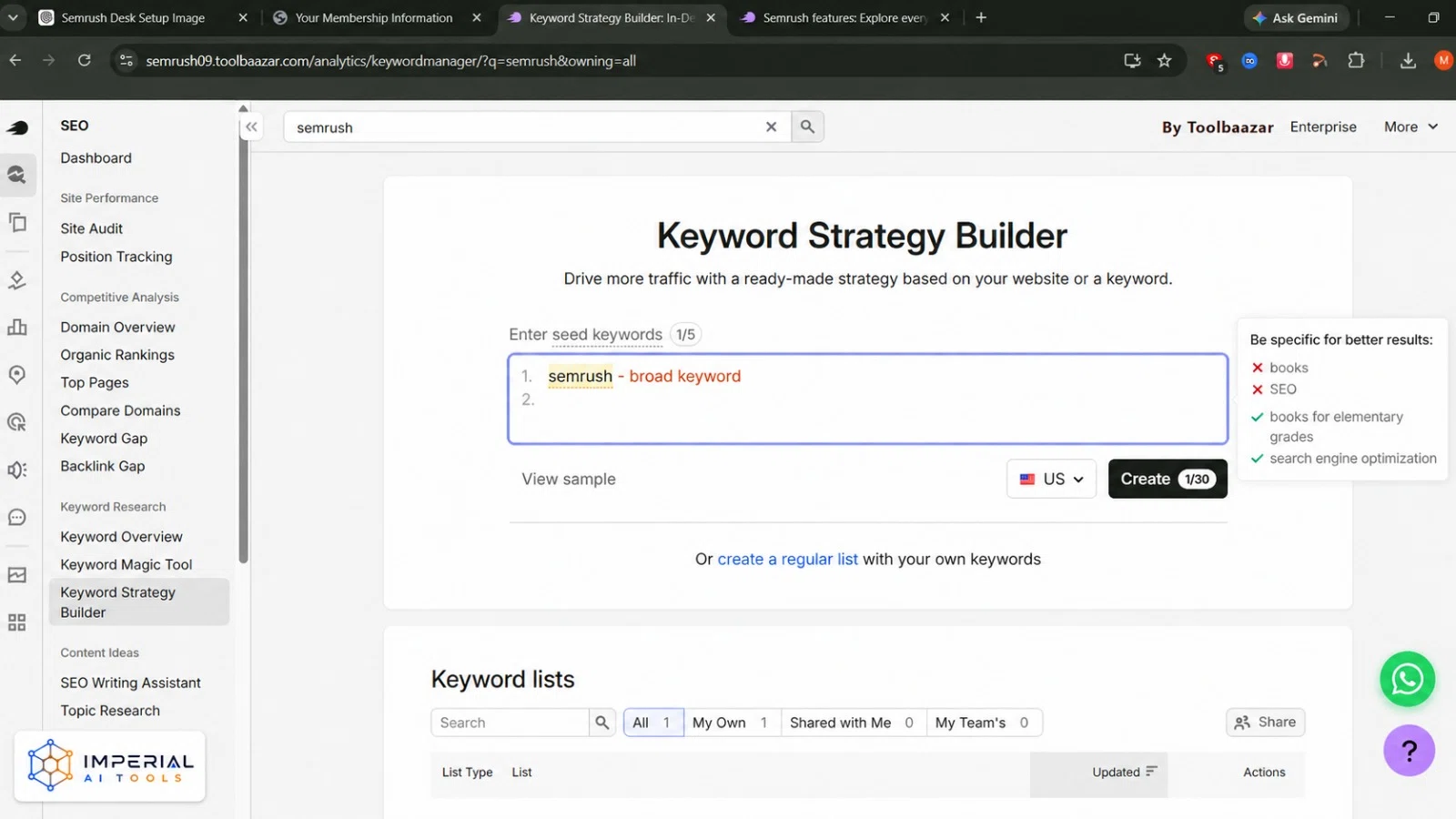
Task: Click inside the seed keywords box
Action: pos(868,399)
